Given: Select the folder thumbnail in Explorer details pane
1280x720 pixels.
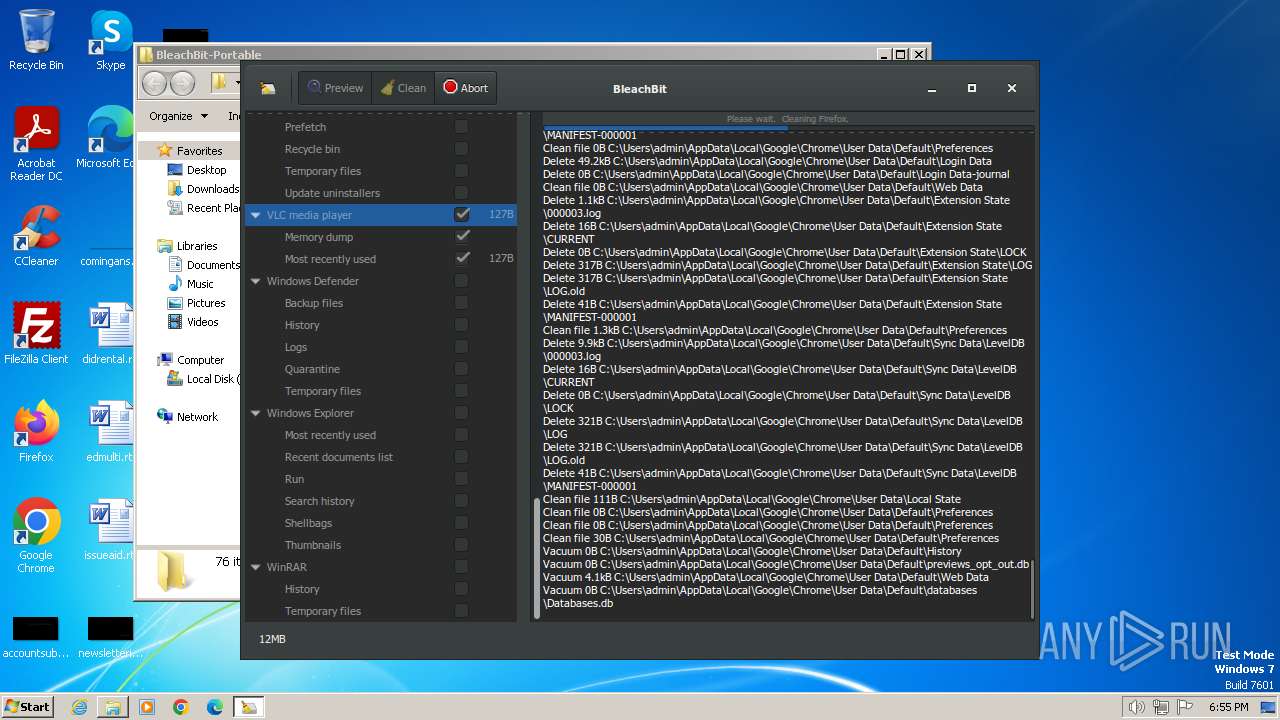Looking at the screenshot, I should (175, 572).
